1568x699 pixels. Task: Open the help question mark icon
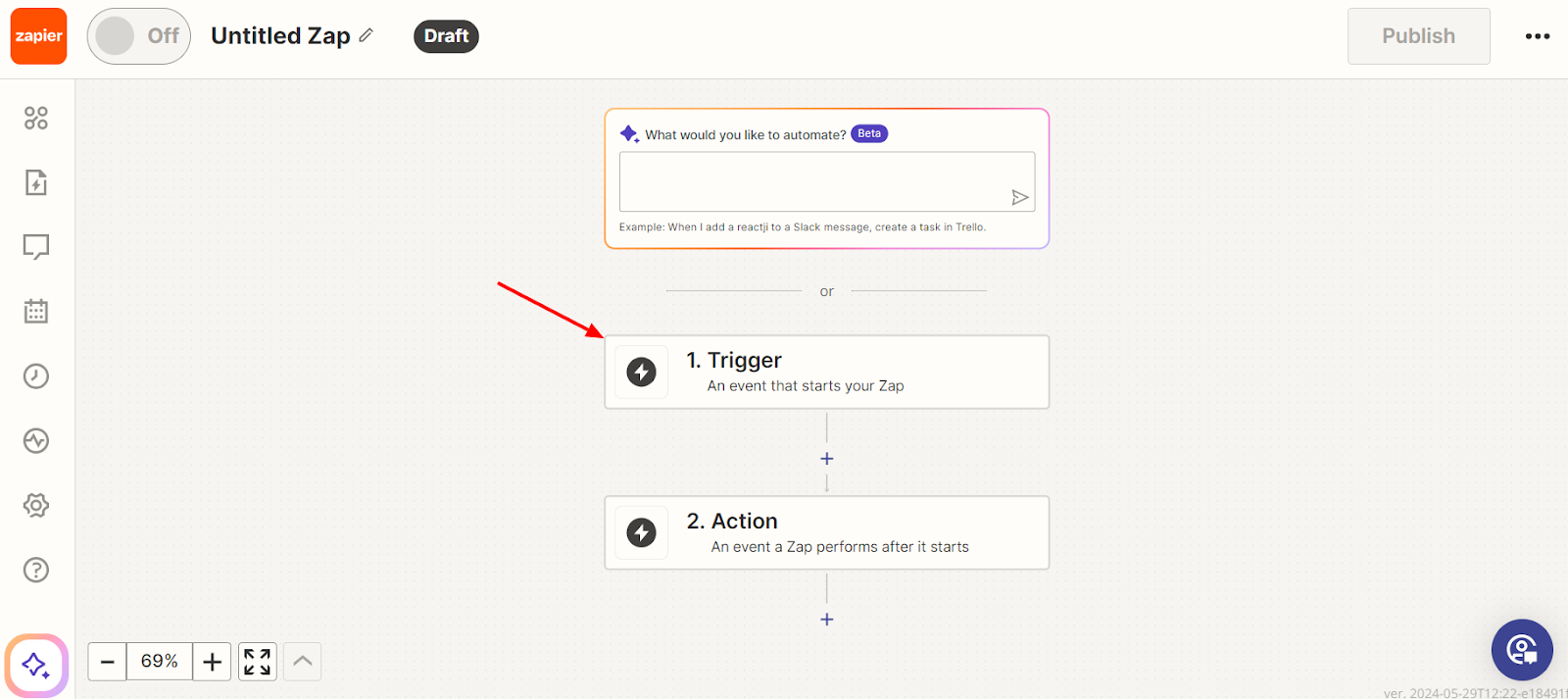pos(36,571)
